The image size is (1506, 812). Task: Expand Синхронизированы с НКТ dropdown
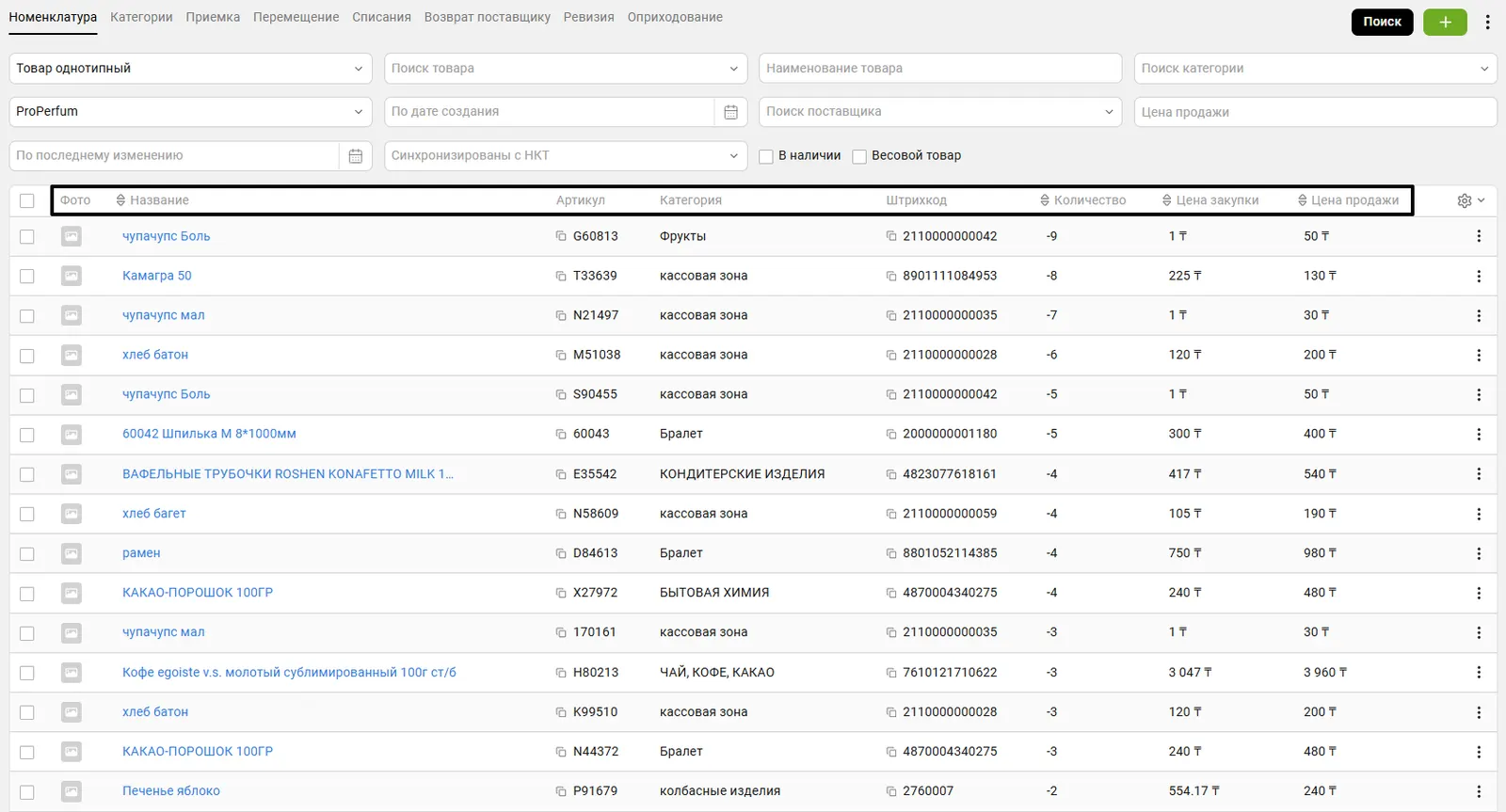(x=565, y=156)
